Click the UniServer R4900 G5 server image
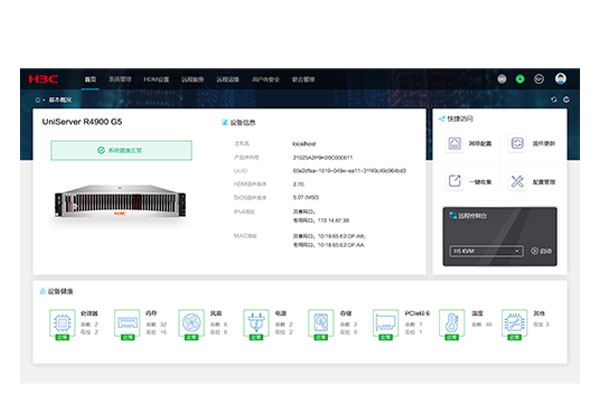Screen dimensions: 600x400 pyautogui.click(x=120, y=202)
